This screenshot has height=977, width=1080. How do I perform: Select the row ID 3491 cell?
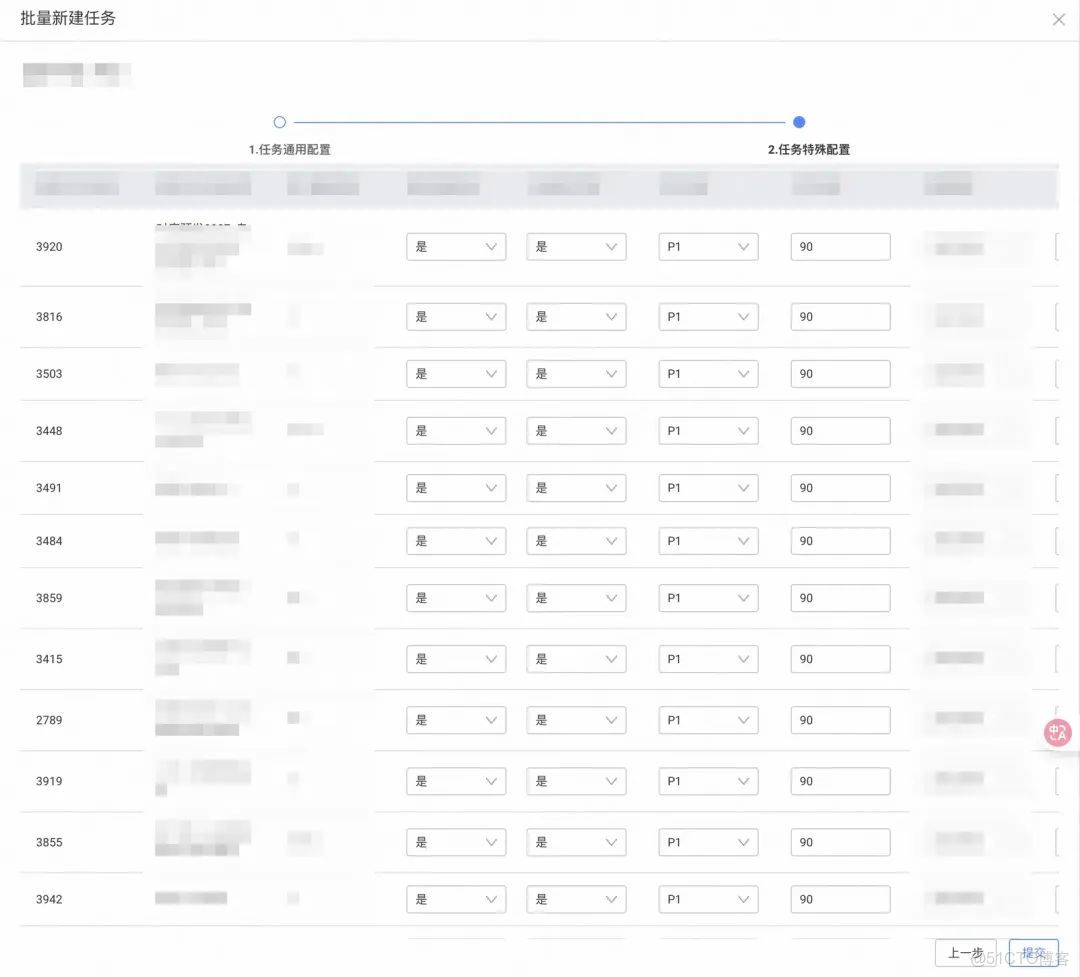pyautogui.click(x=48, y=488)
